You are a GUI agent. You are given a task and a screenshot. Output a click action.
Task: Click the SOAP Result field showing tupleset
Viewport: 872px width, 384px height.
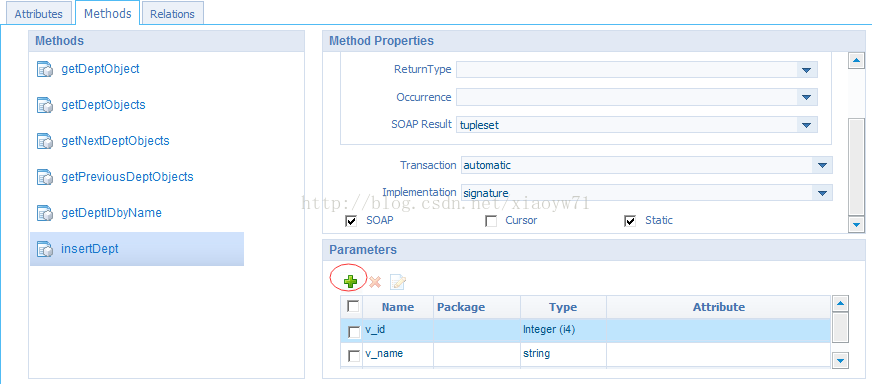click(x=637, y=125)
